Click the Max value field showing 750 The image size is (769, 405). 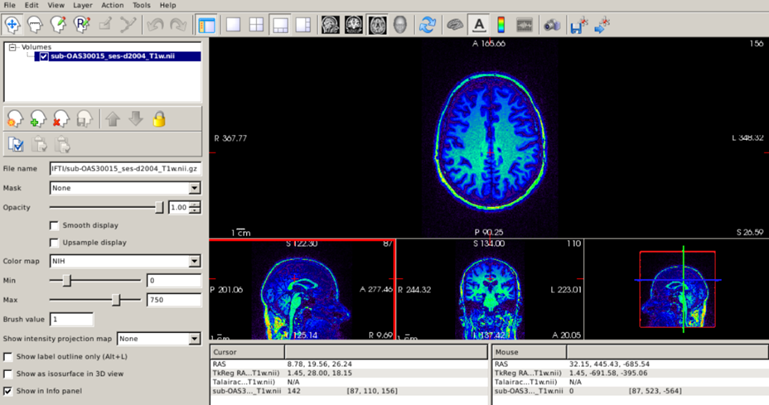pyautogui.click(x=174, y=300)
